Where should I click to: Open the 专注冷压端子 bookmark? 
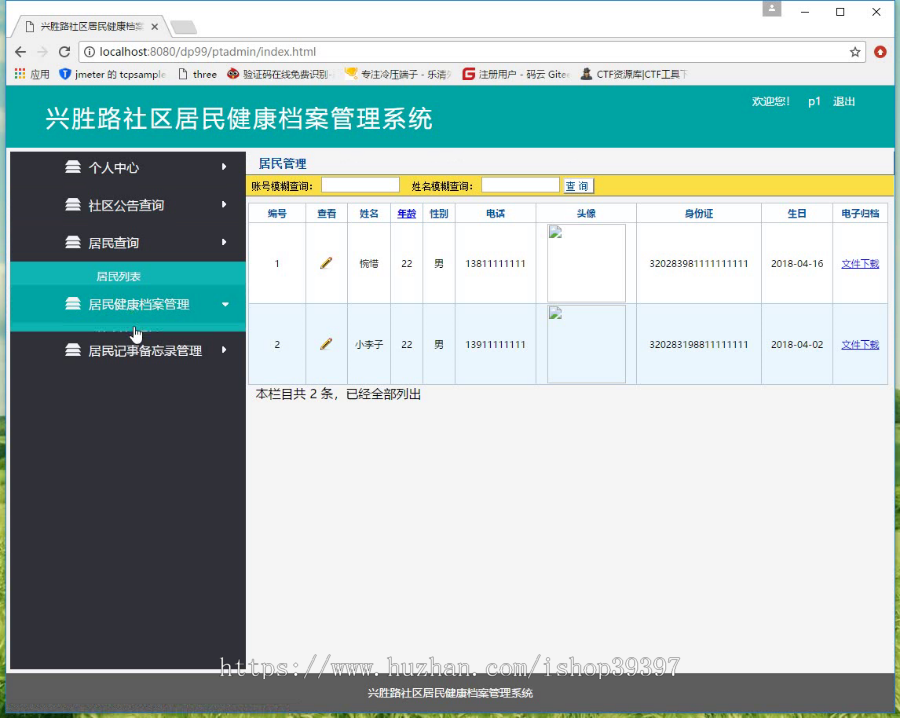tap(398, 74)
